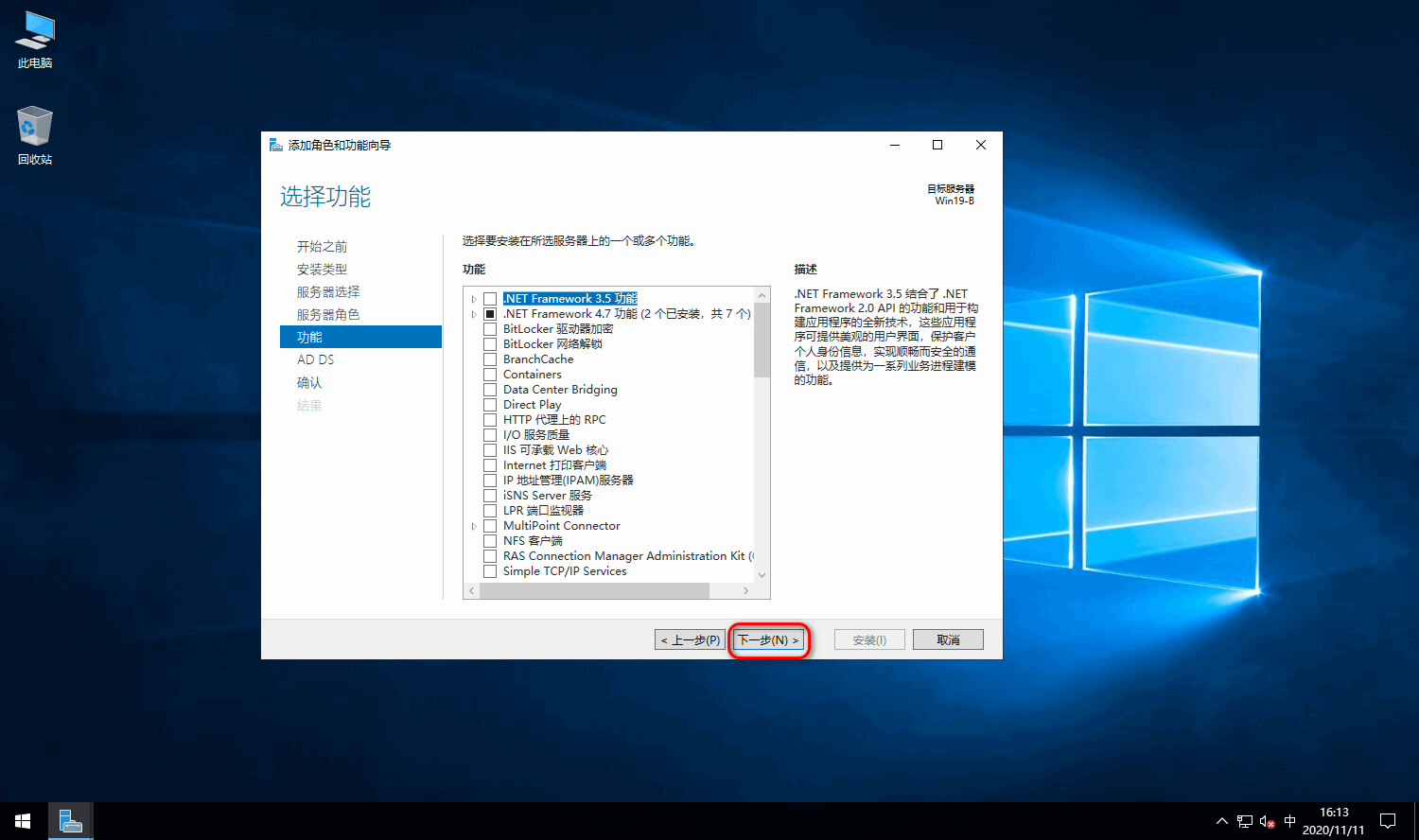Tick Data Center Bridging checkbox
1419x840 pixels.
coord(490,390)
